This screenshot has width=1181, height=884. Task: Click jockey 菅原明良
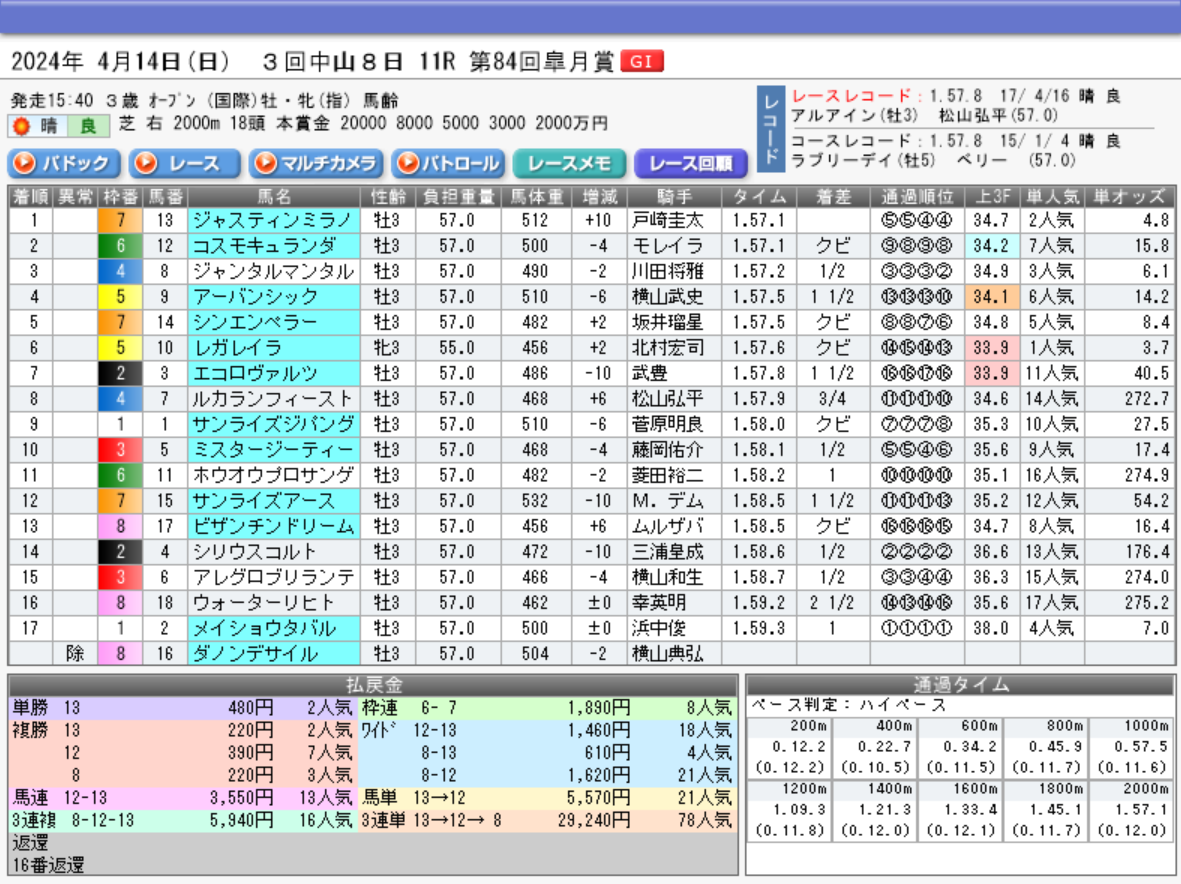[x=667, y=425]
